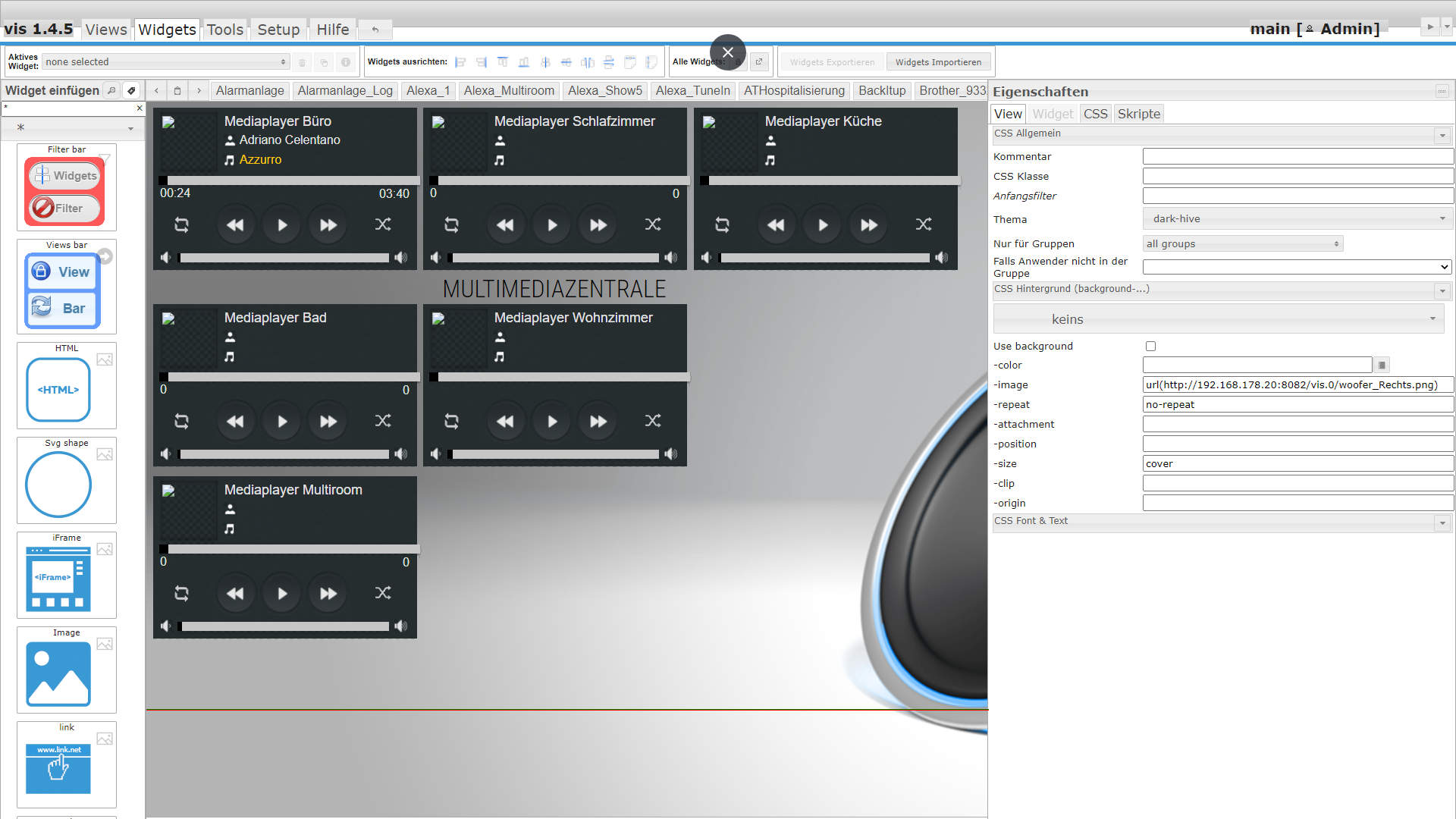
Task: Rewind on Mediaplayer Wohnzimmer
Action: pyautogui.click(x=505, y=421)
